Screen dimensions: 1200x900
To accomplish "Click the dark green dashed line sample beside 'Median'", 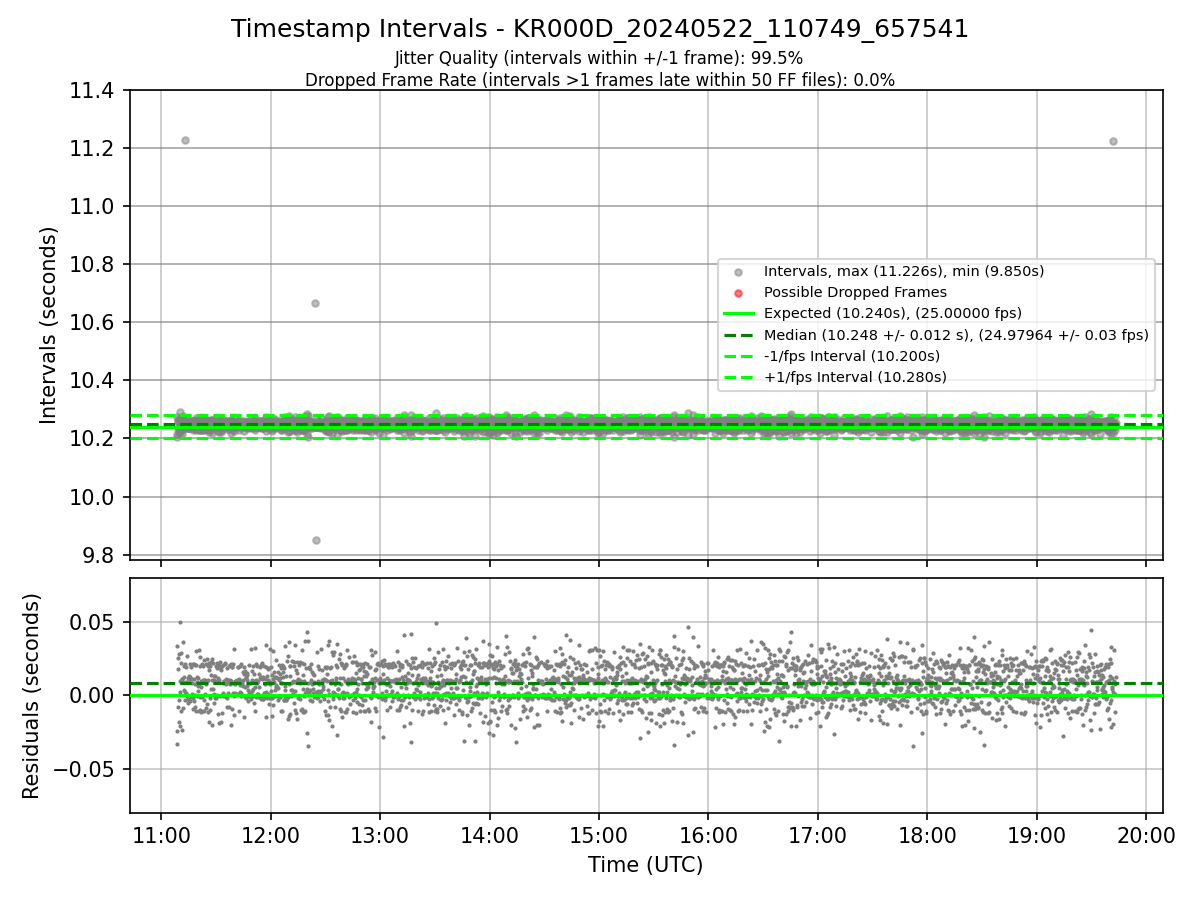I will tap(738, 335).
